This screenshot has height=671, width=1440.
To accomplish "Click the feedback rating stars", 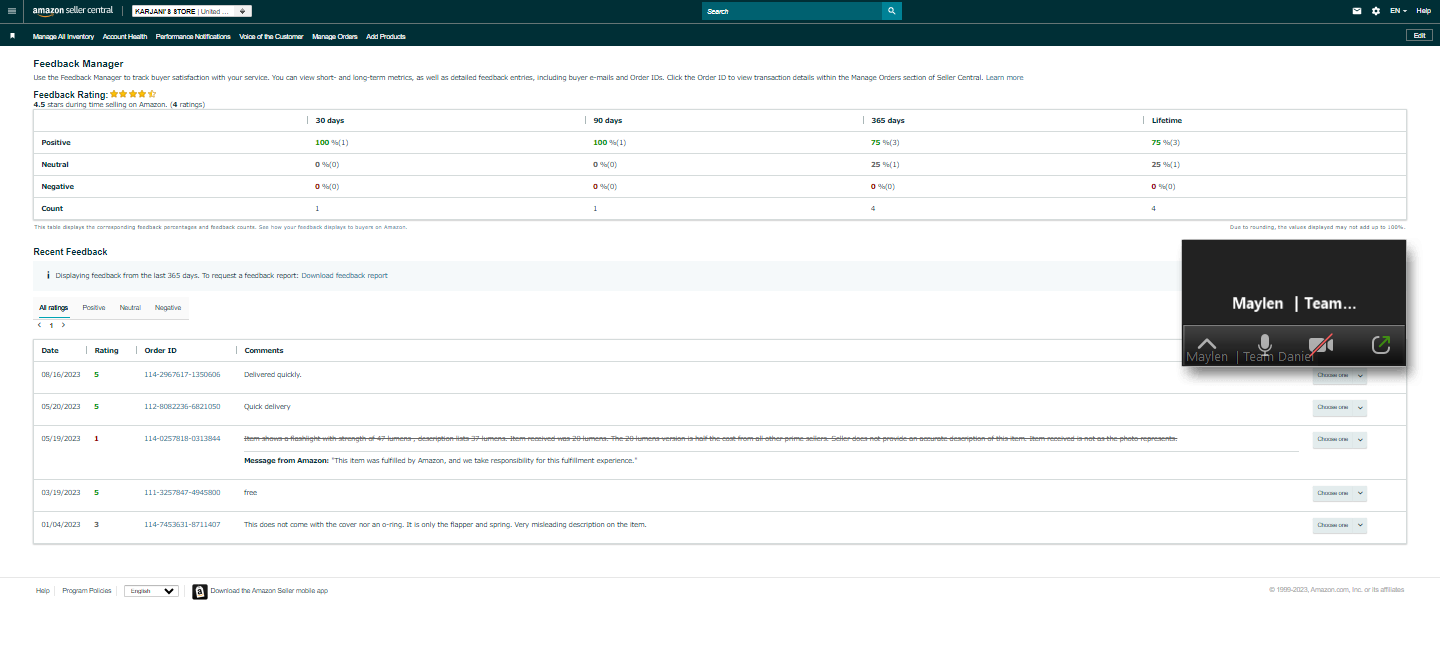I will pyautogui.click(x=133, y=94).
